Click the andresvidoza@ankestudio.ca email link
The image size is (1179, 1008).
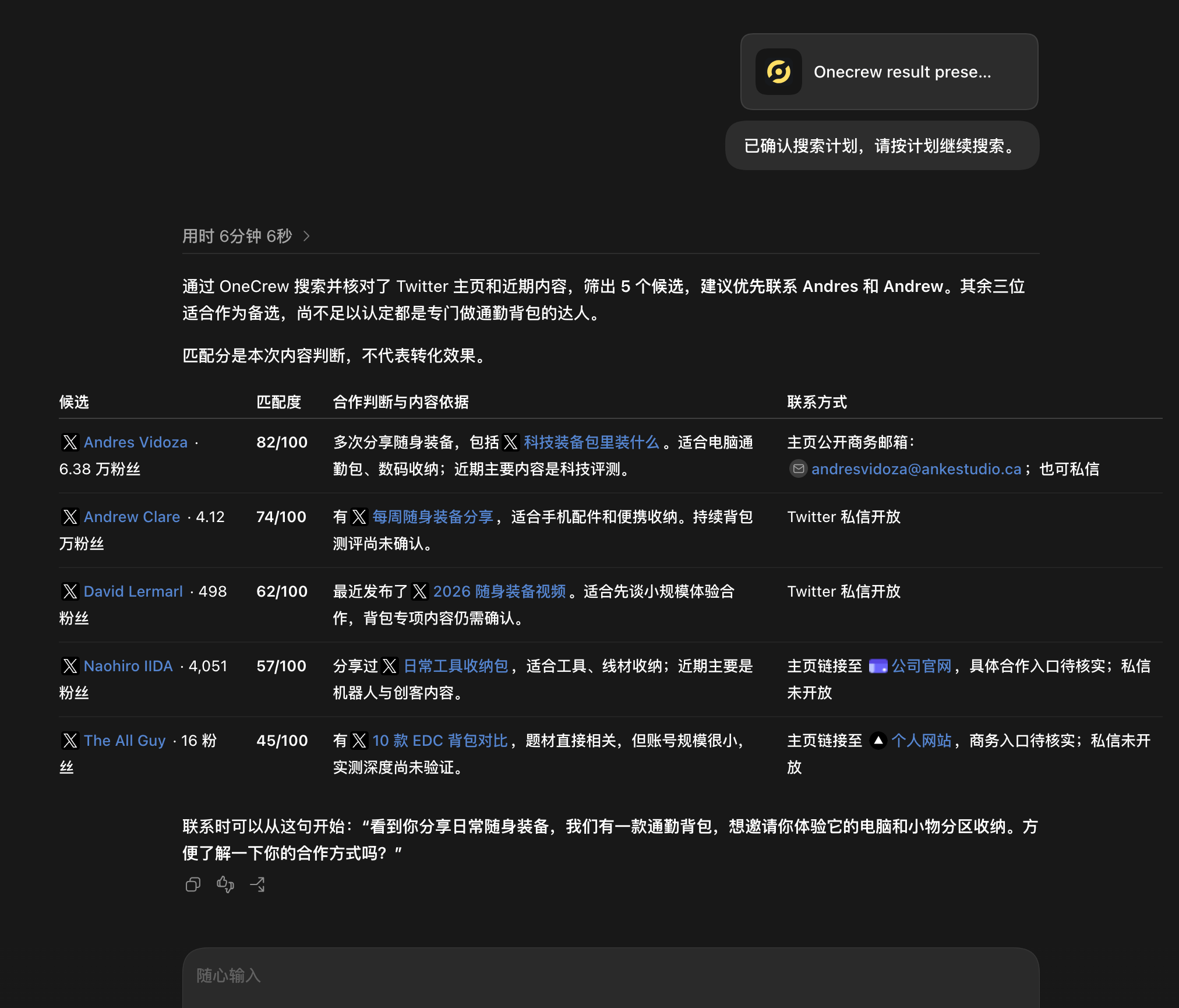point(916,469)
